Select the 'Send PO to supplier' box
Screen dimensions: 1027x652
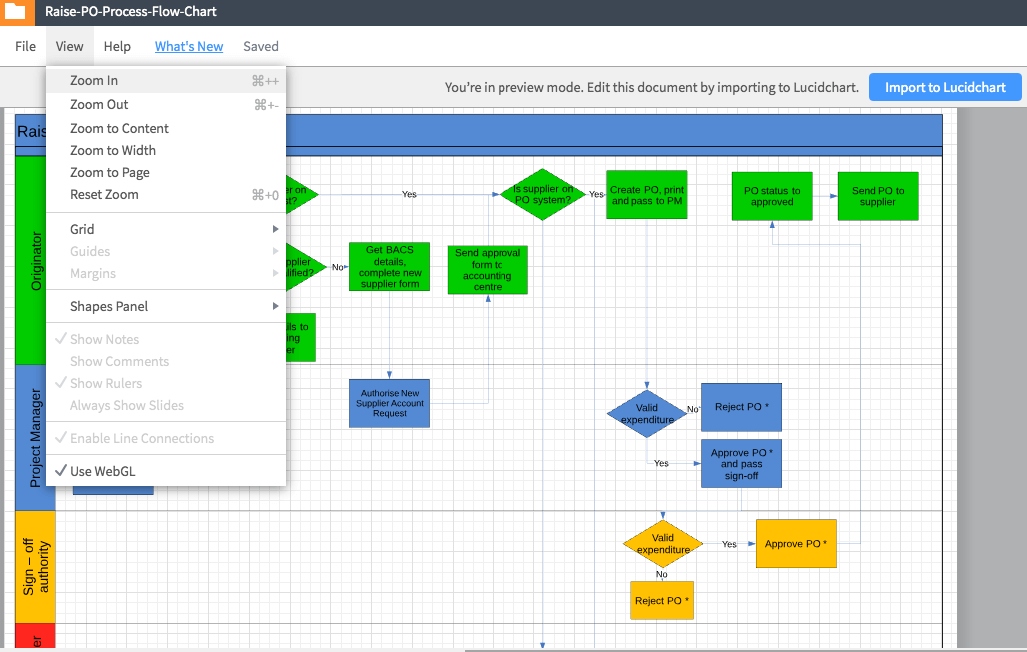(878, 196)
